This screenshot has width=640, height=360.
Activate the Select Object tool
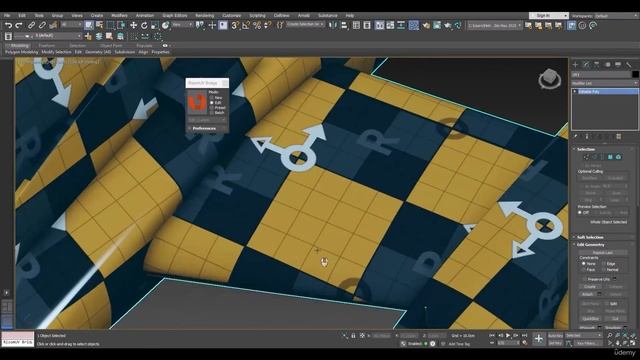(89, 25)
